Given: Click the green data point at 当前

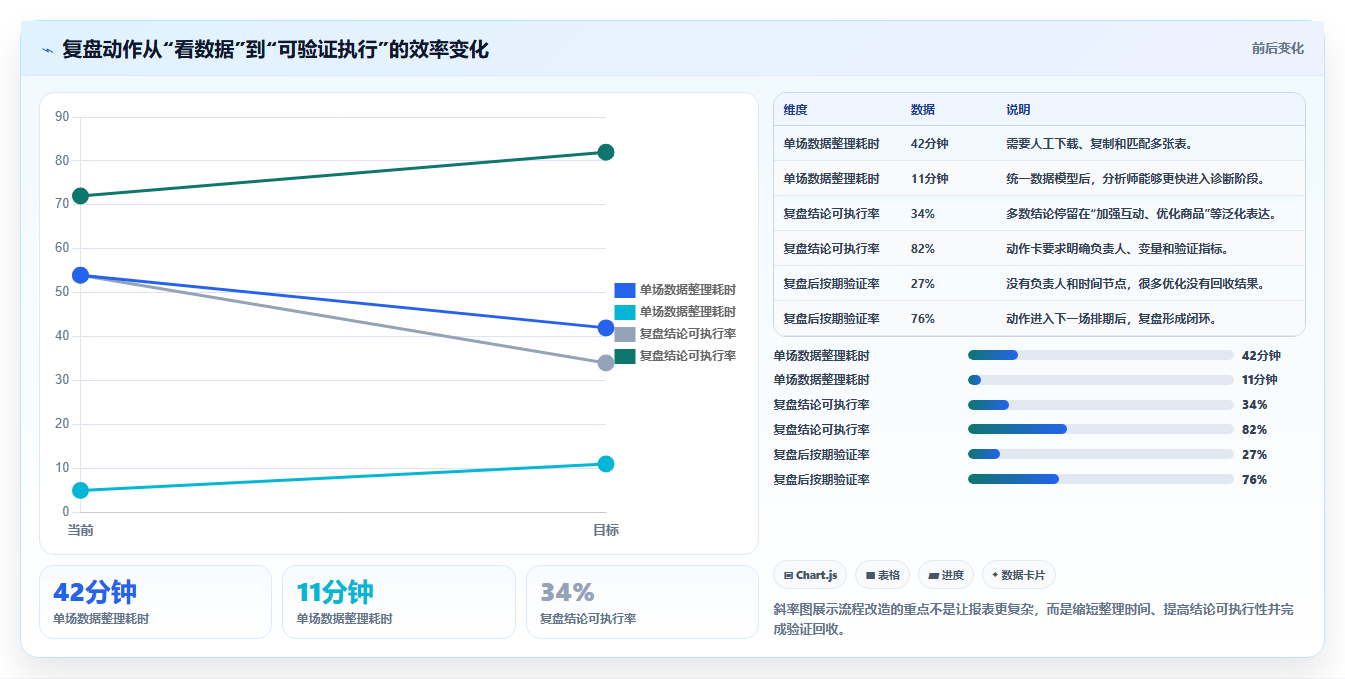Looking at the screenshot, I should 80,196.
